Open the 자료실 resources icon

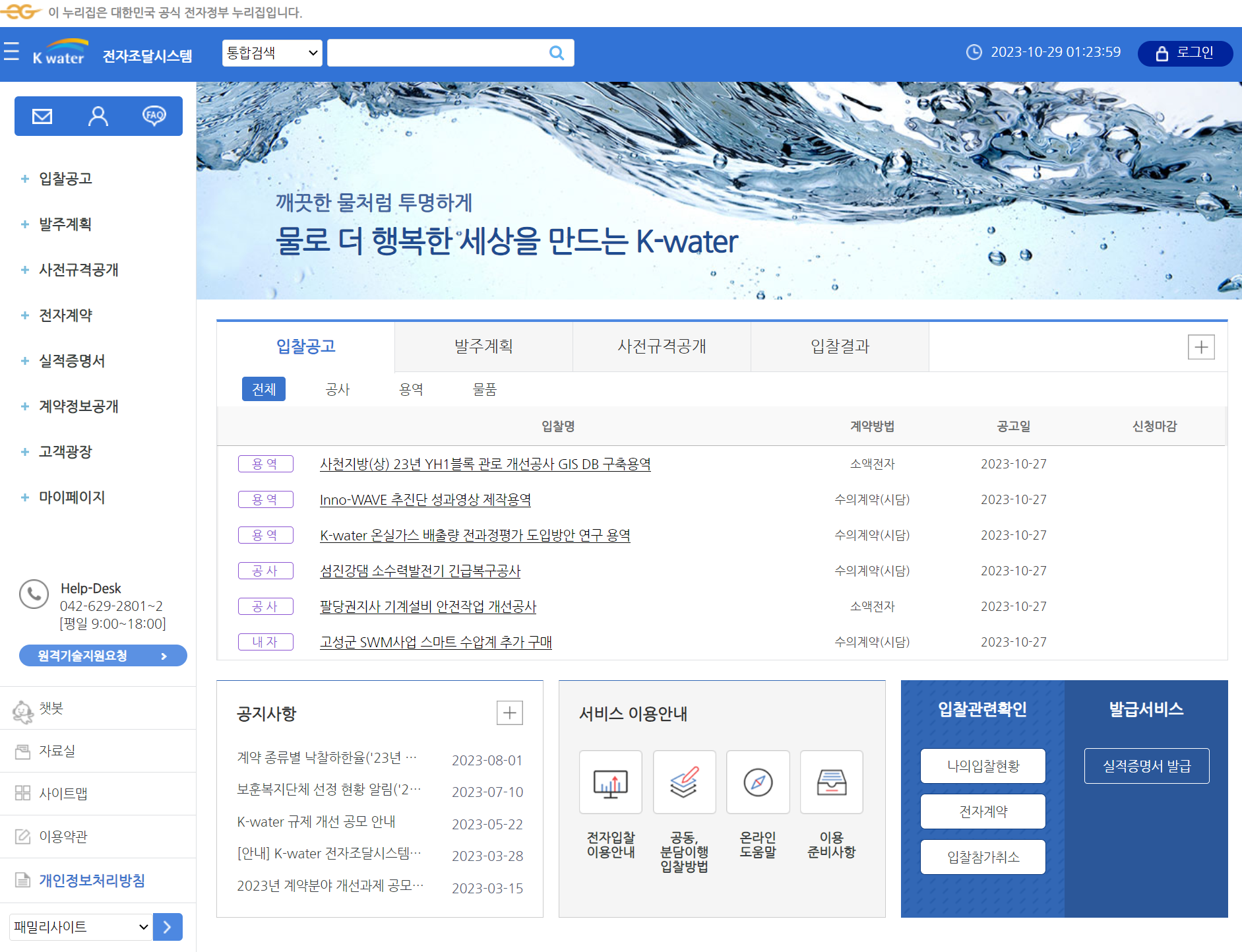click(x=22, y=751)
